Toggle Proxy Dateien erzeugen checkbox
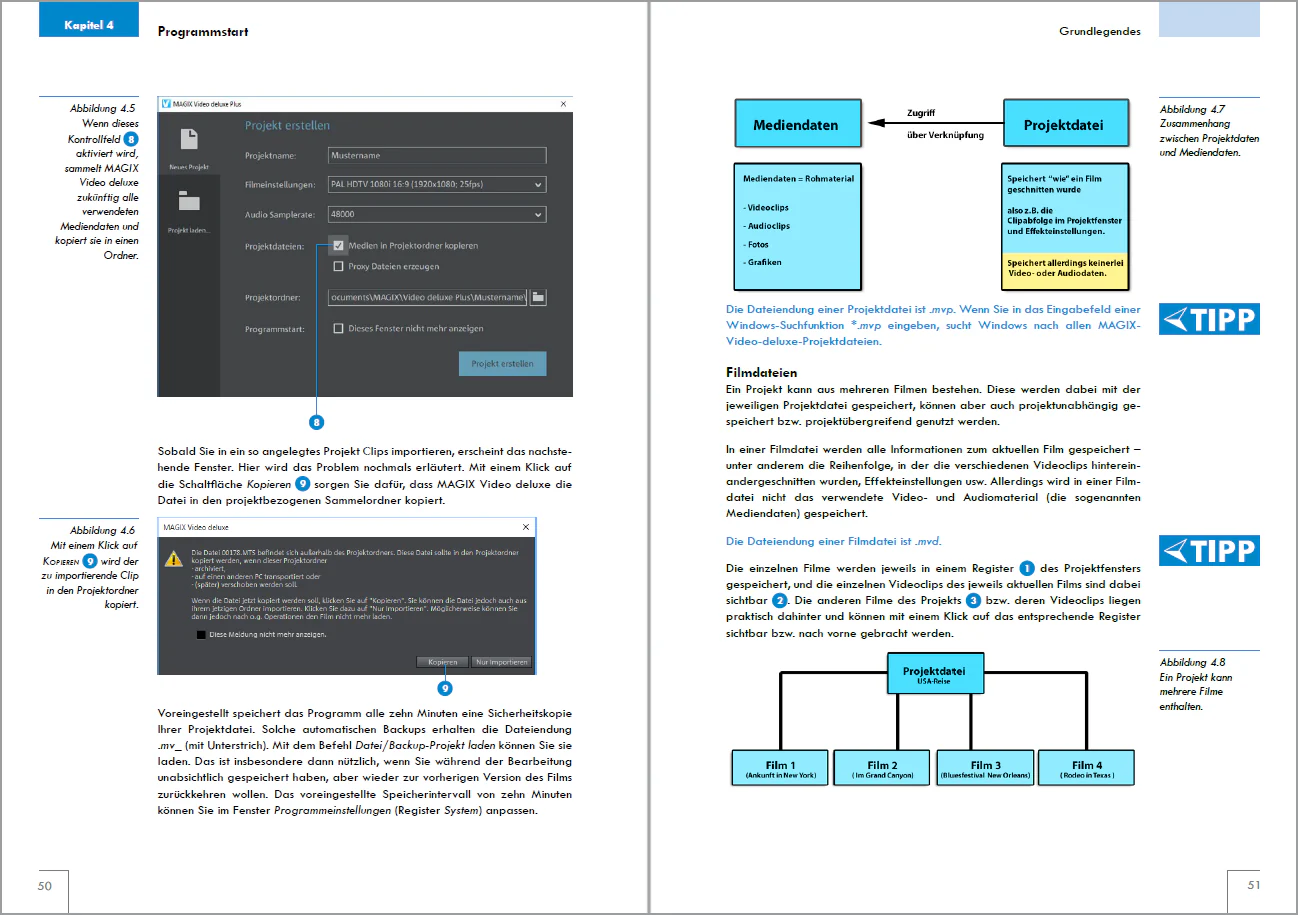The image size is (1298, 915). tap(339, 267)
